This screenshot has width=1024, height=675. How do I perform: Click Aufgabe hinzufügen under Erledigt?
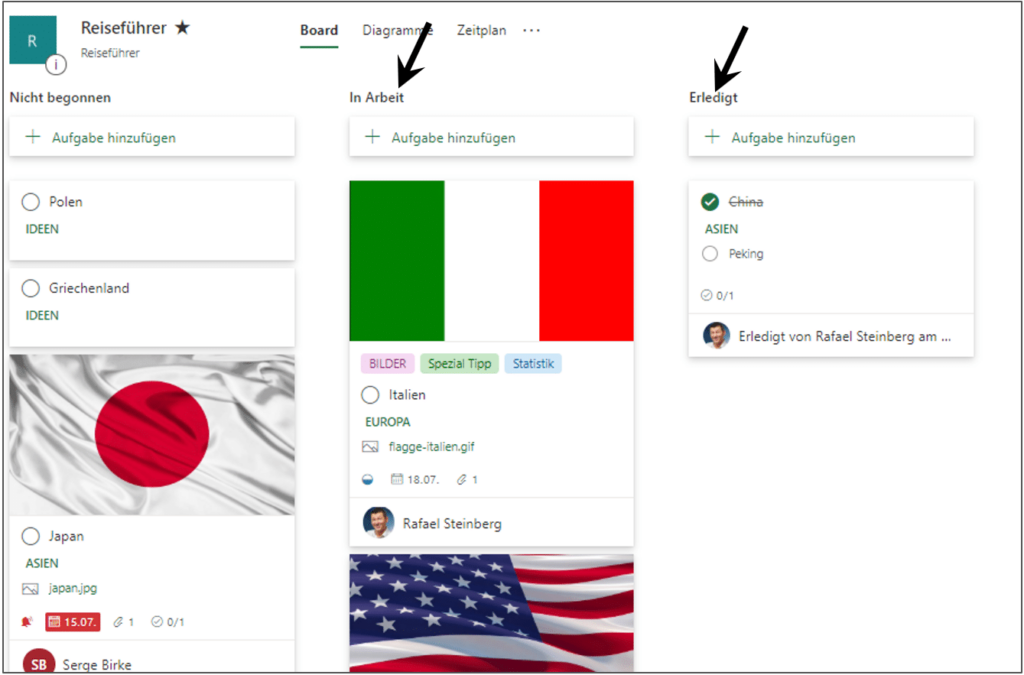click(831, 137)
